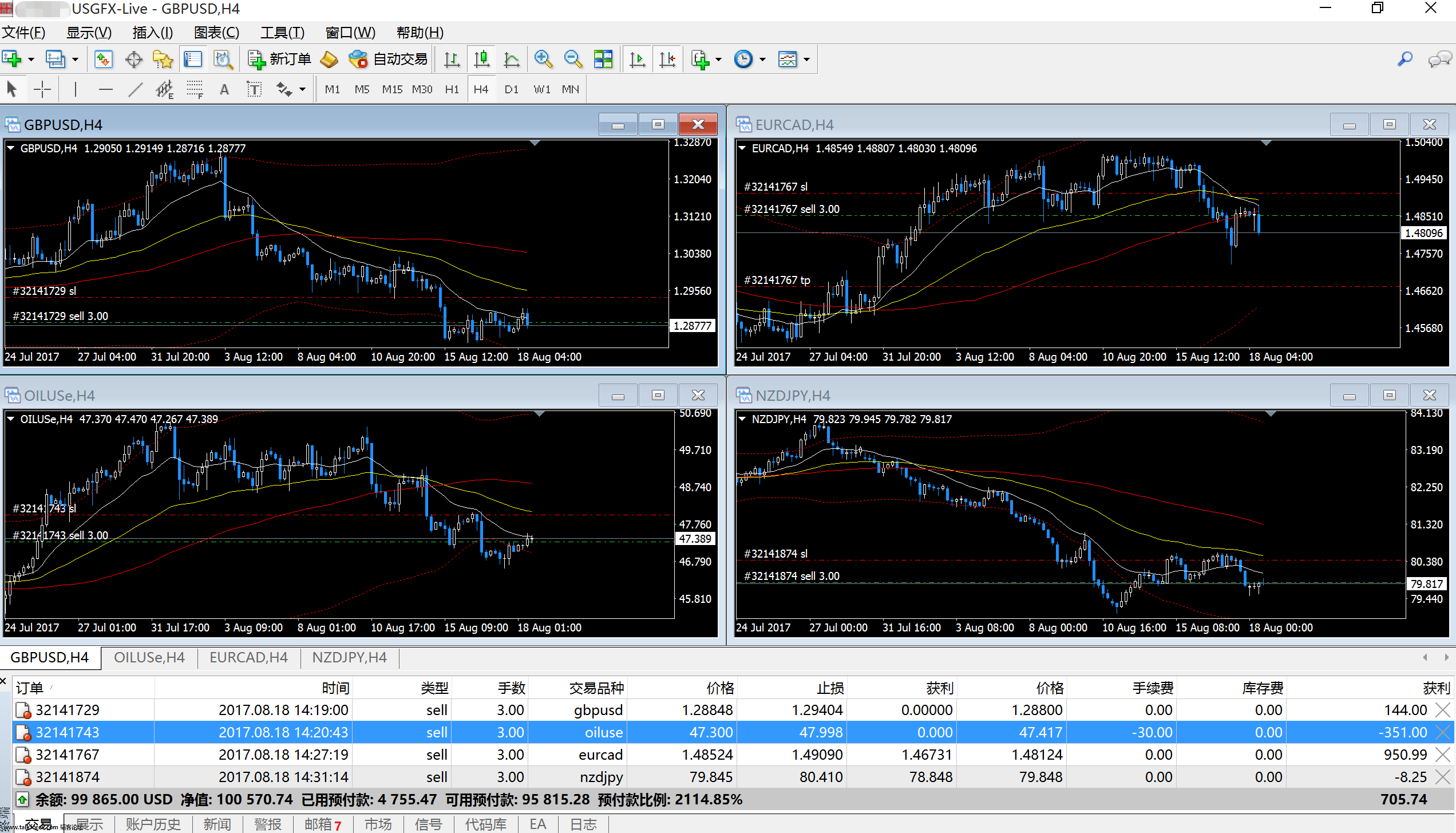Viewport: 1456px width, 833px height.
Task: Open the templates dropdown
Action: (794, 59)
